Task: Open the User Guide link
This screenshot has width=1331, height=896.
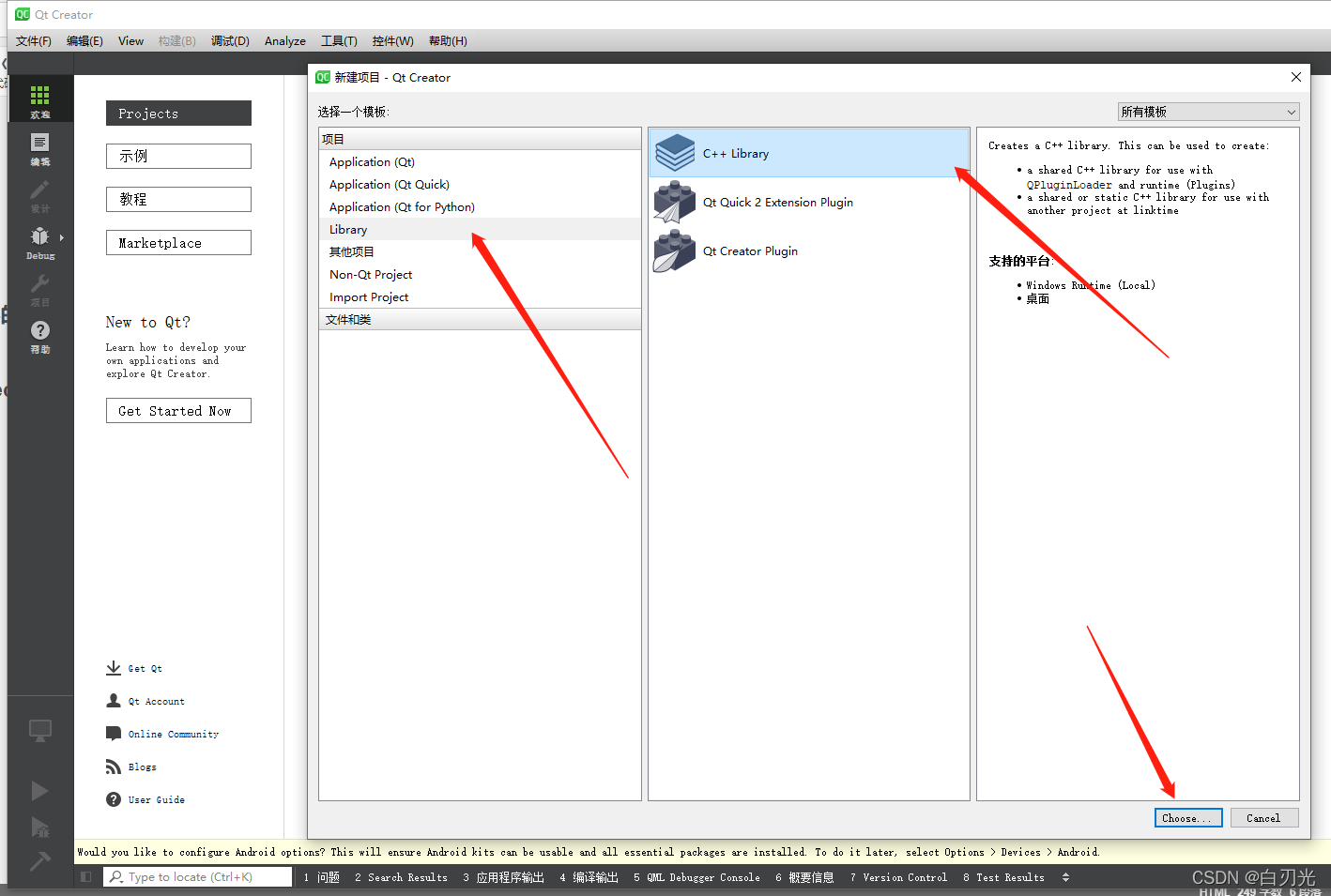Action: [x=157, y=800]
